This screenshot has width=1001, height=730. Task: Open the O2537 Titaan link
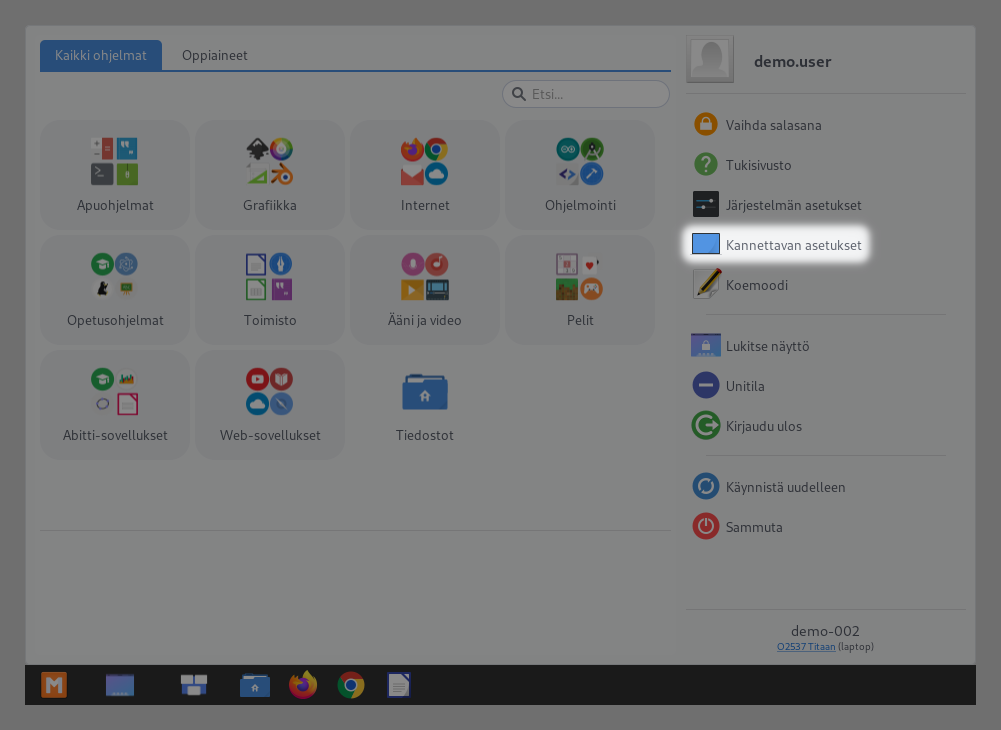point(805,647)
